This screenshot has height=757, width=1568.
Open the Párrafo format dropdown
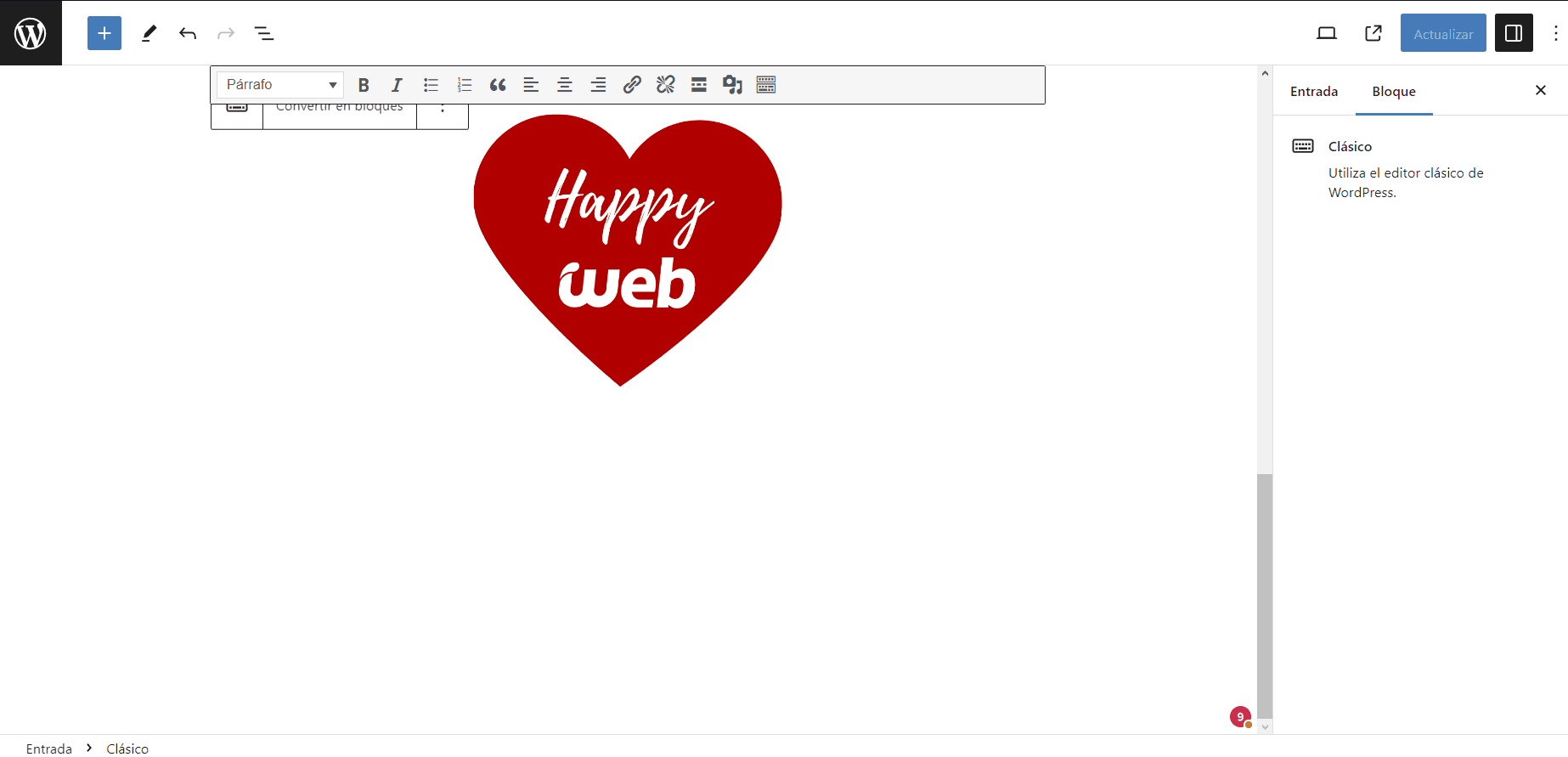coord(280,85)
